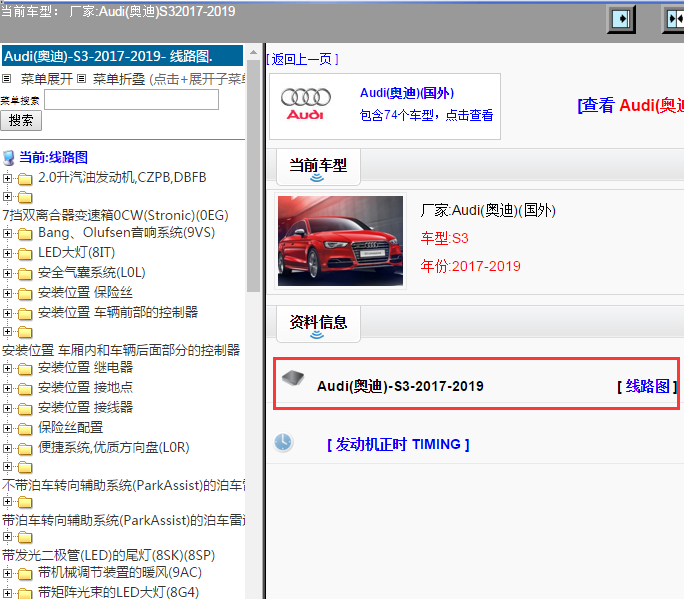Click the single-arrow panel button in header
Screen dimensions: 684x599
click(621, 20)
